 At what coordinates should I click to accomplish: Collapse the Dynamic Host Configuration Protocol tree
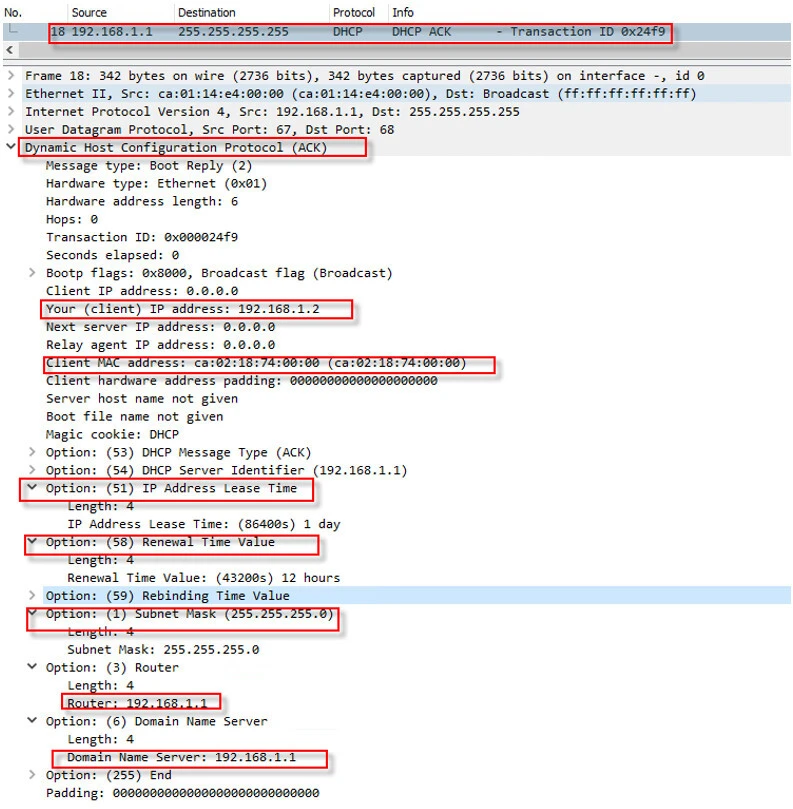click(x=11, y=148)
